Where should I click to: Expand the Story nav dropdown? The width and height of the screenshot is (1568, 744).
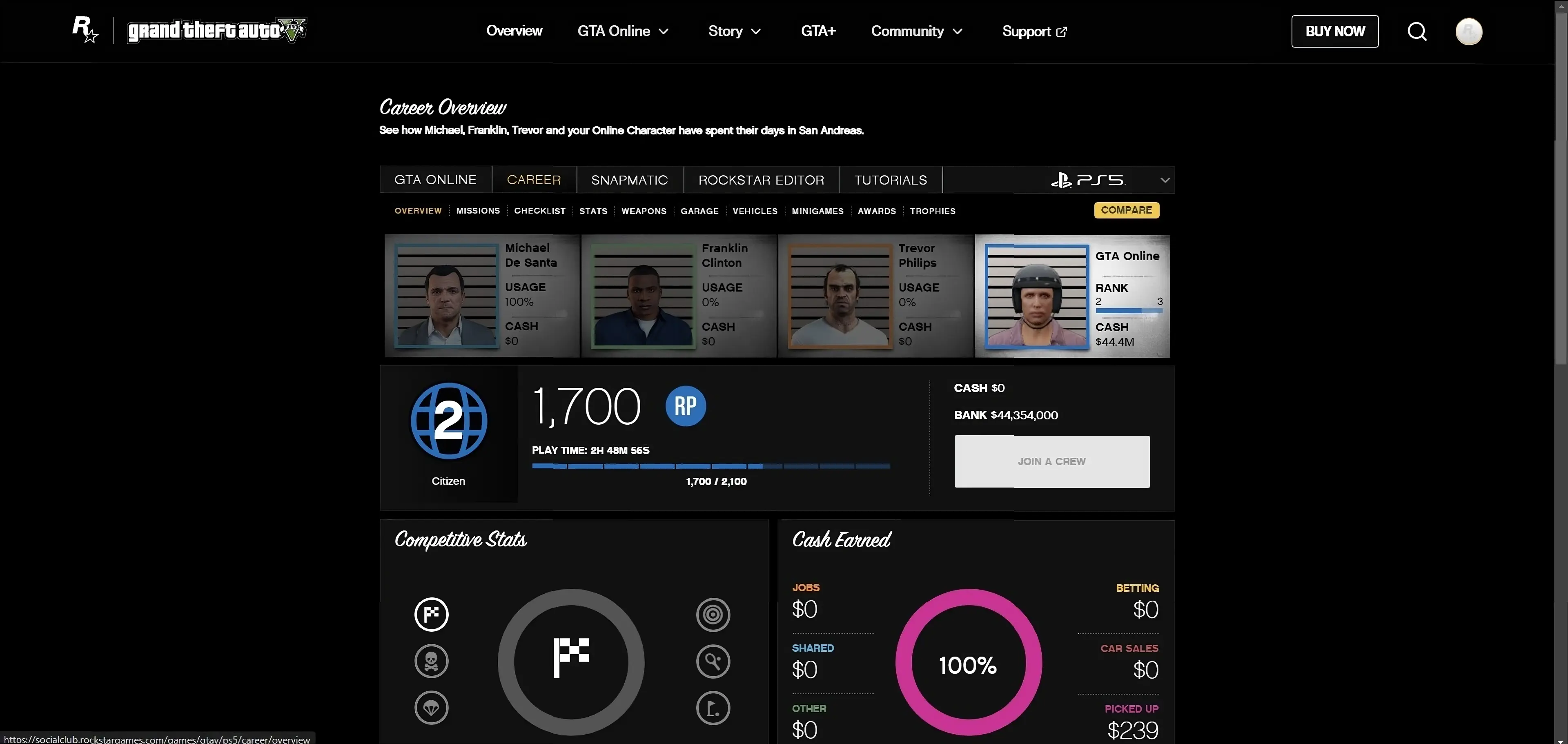(x=734, y=31)
